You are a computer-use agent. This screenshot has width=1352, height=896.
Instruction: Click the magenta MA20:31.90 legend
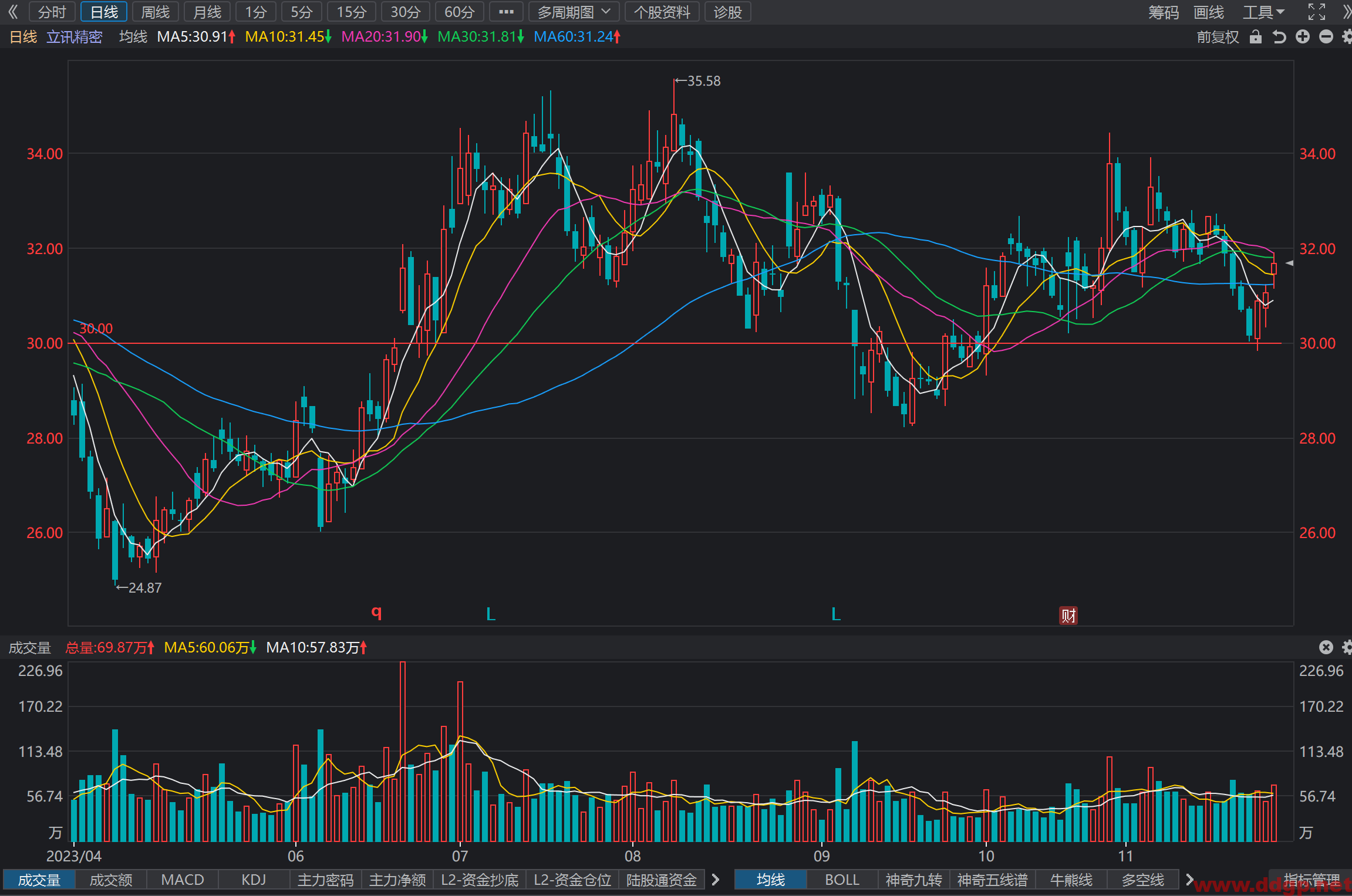385,37
